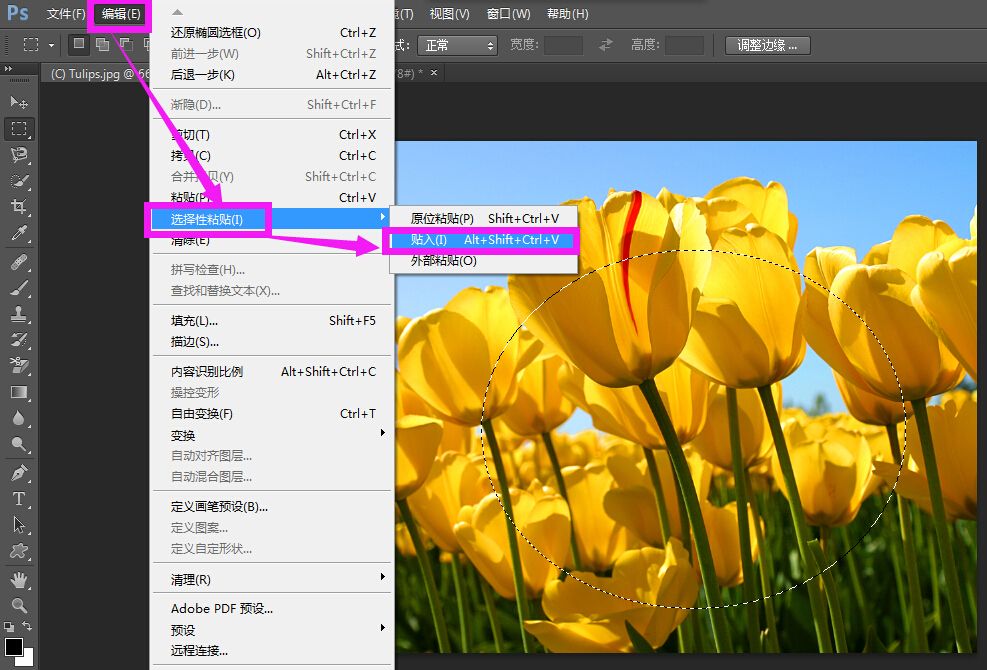This screenshot has height=670, width=987.
Task: Choose 原位粘贴(P) in the submenu
Action: click(x=483, y=219)
